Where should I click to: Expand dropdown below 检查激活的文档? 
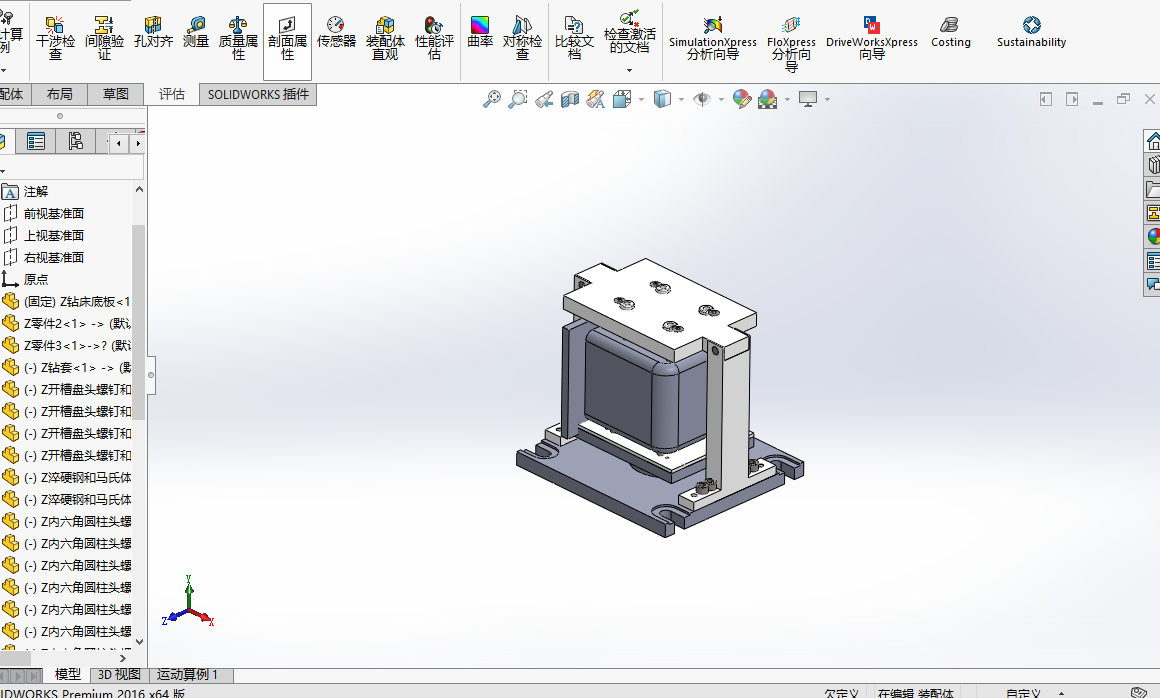[630, 71]
